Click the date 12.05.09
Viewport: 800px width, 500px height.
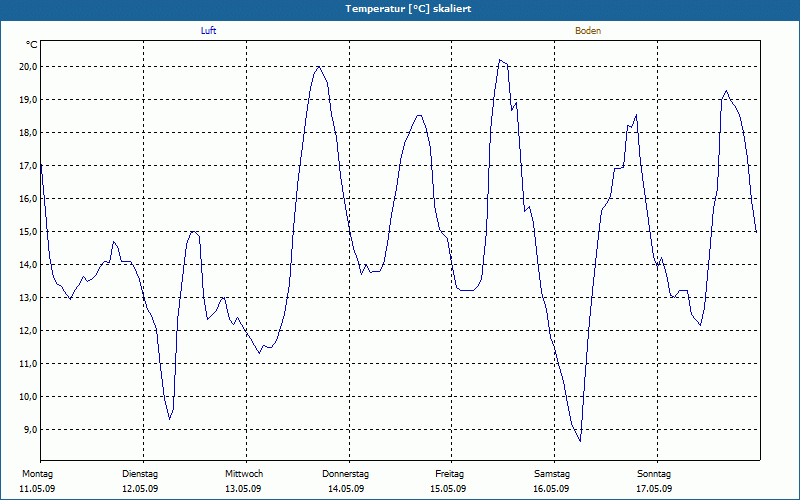140,489
